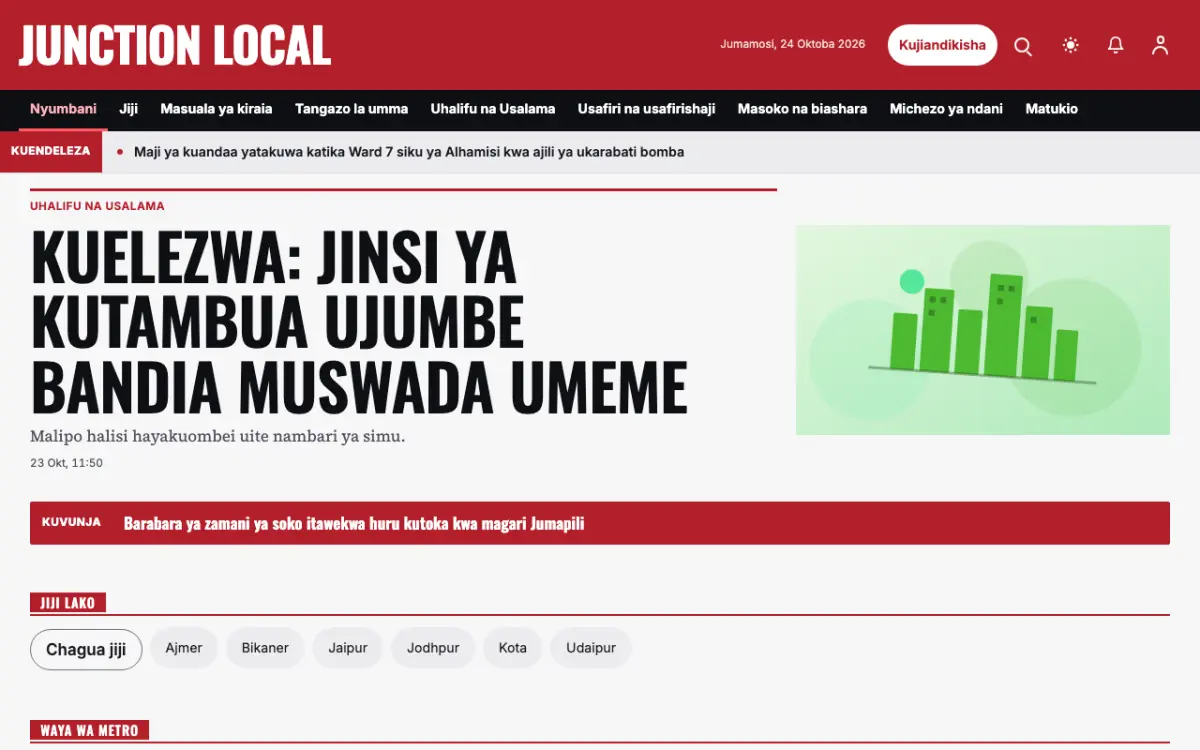Open breaking news about Barabara ya zamani
1200x750 pixels.
click(x=354, y=523)
